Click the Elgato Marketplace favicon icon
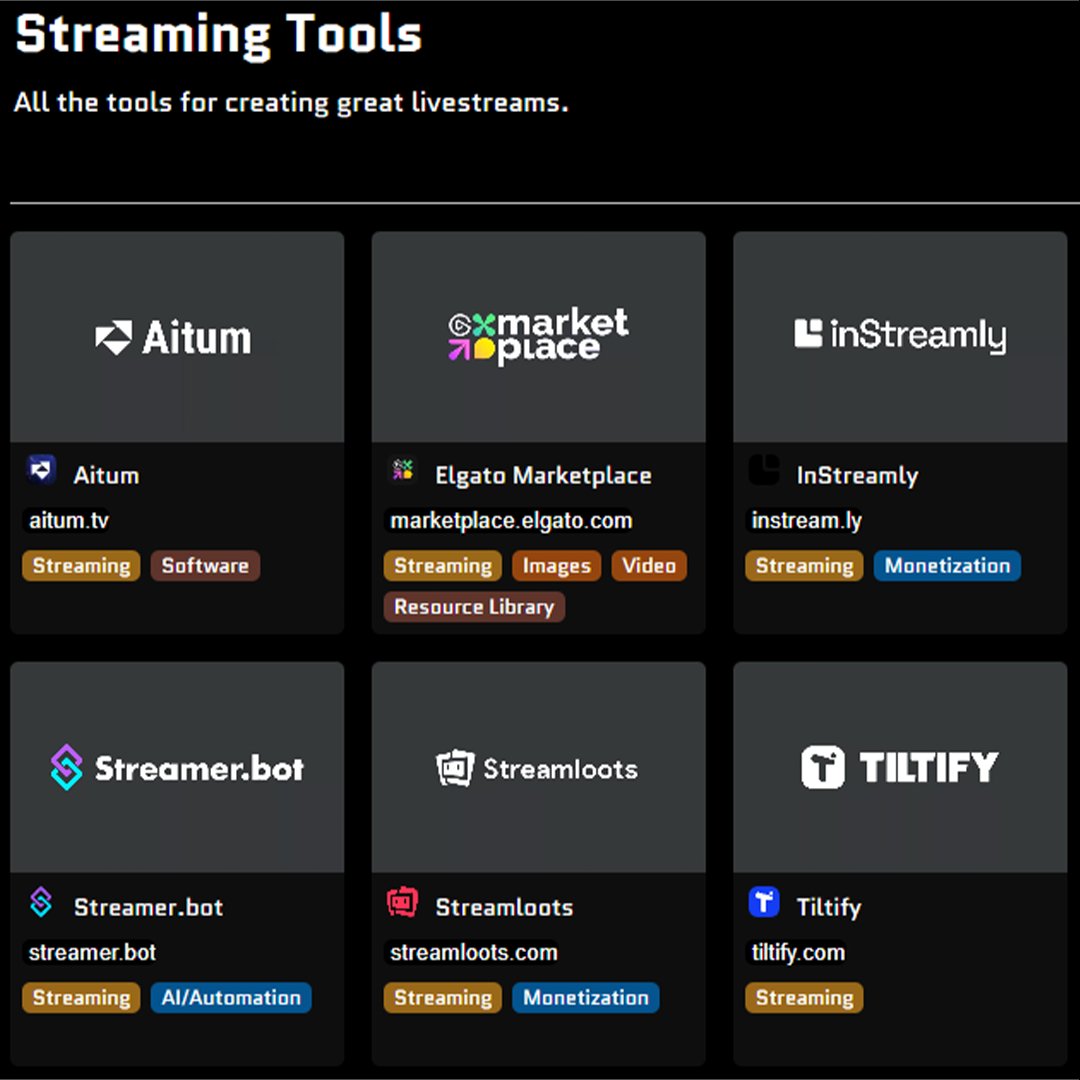This screenshot has width=1080, height=1080. [402, 470]
